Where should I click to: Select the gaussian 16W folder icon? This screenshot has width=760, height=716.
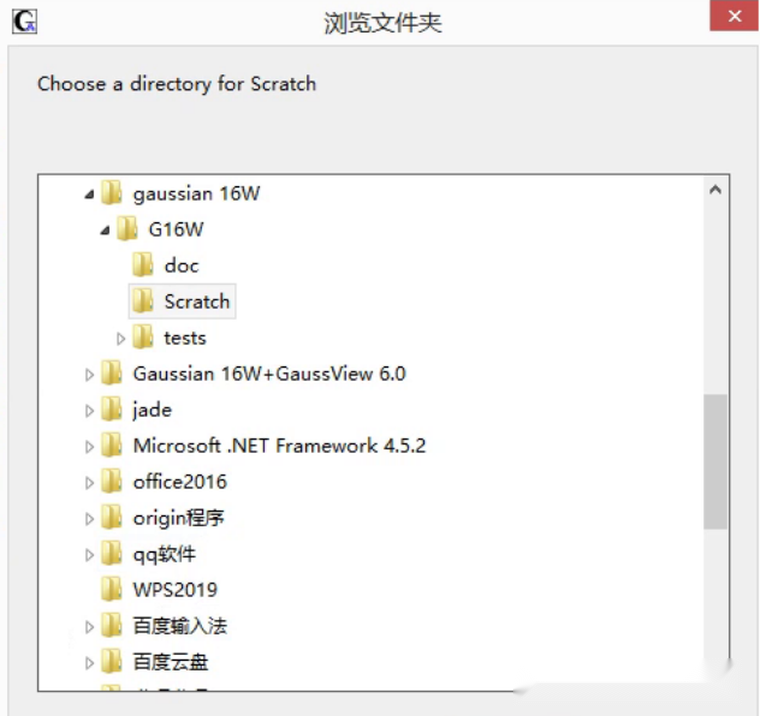coord(111,192)
